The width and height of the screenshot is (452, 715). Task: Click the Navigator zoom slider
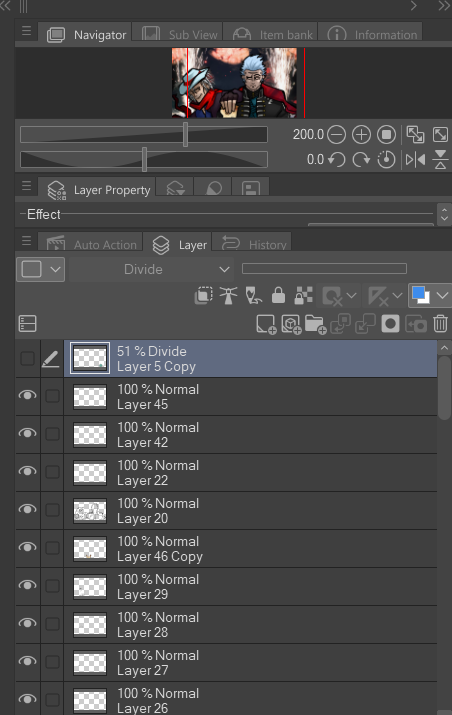point(144,135)
